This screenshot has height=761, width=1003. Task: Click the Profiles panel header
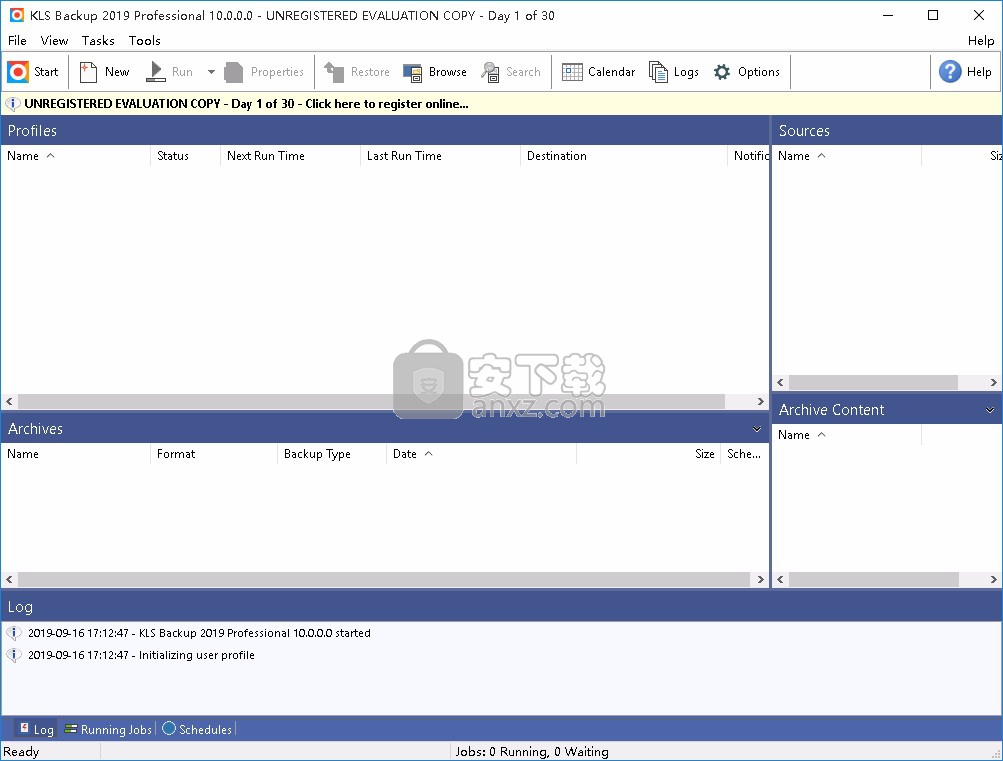click(x=384, y=130)
